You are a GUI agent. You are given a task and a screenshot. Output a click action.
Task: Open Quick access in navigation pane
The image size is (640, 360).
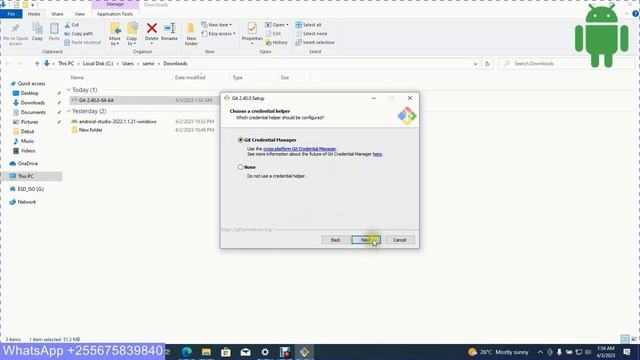(x=31, y=84)
